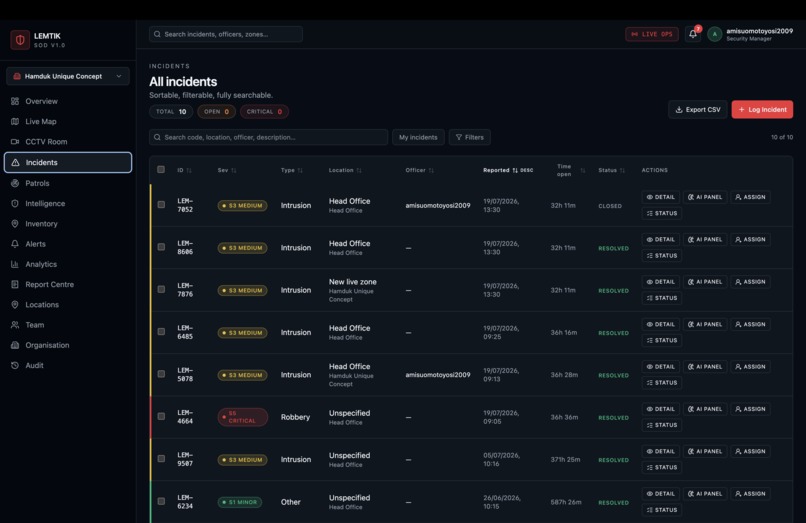Click the S1 MINOR severity badge

pyautogui.click(x=240, y=502)
